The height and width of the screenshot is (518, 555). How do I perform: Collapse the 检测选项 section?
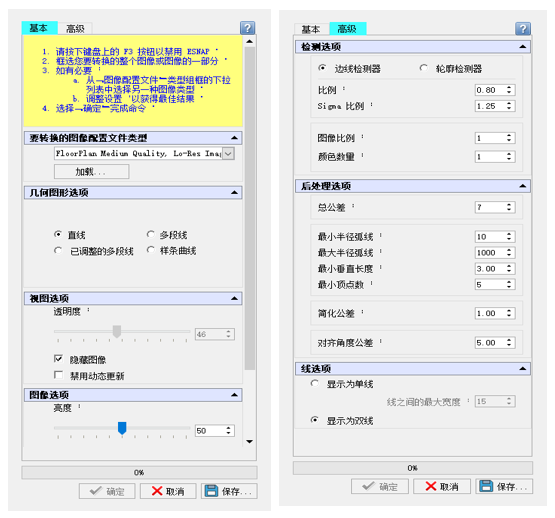click(x=523, y=47)
